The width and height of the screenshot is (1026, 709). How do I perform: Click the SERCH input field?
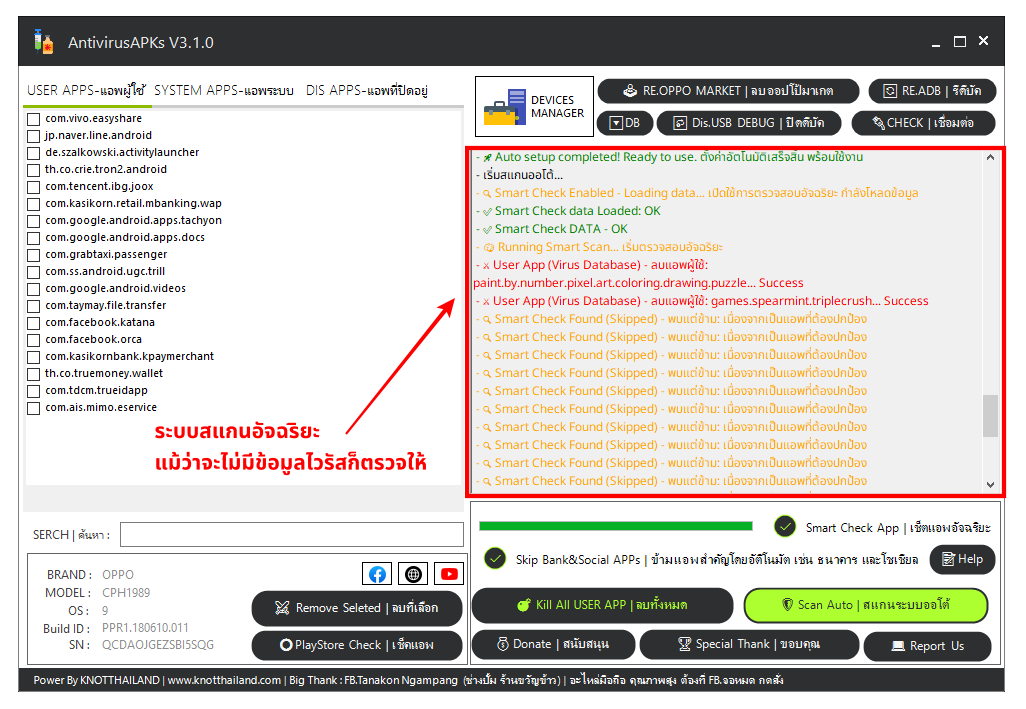point(292,534)
